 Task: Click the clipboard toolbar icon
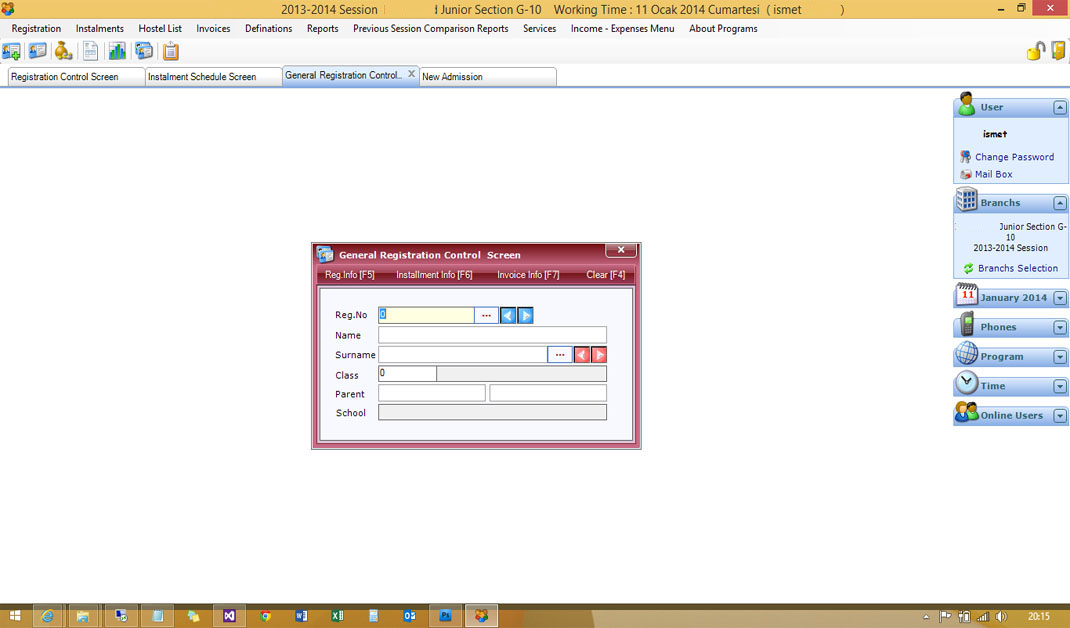click(171, 51)
